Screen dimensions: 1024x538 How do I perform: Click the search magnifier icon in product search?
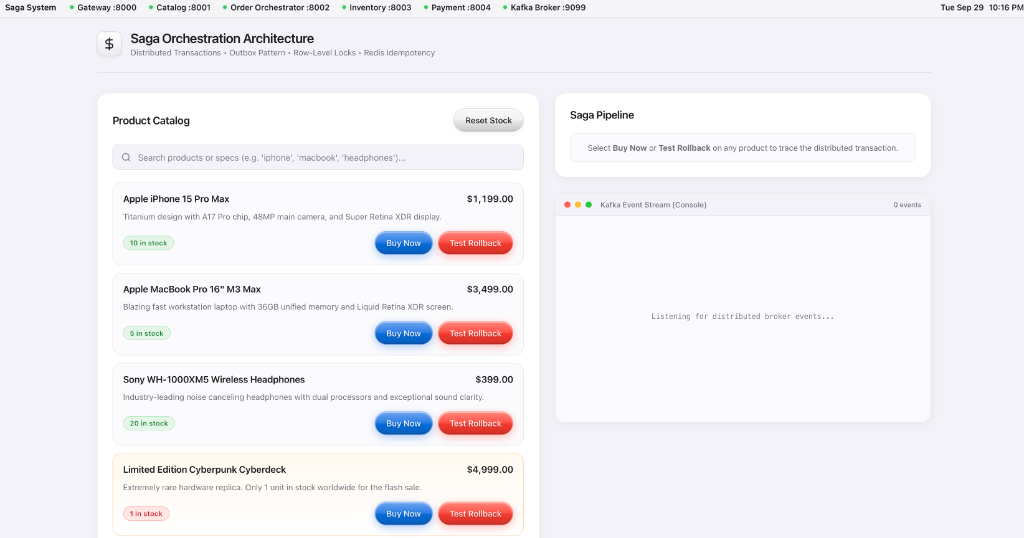126,157
